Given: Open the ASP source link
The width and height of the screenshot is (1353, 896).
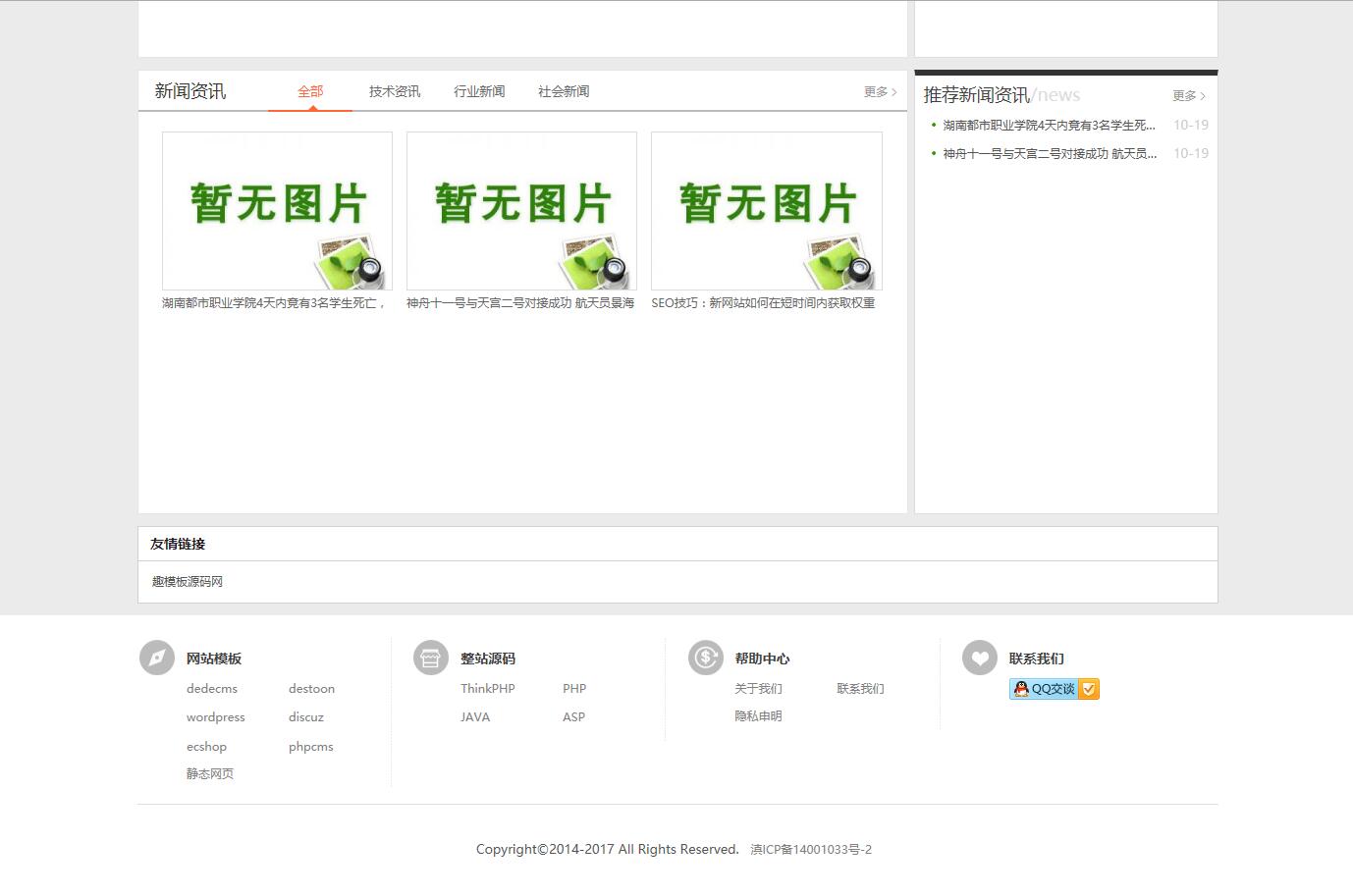Looking at the screenshot, I should (573, 717).
